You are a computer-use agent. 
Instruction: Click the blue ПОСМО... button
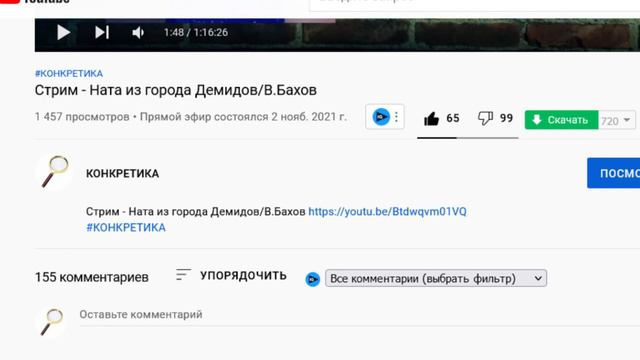point(613,173)
